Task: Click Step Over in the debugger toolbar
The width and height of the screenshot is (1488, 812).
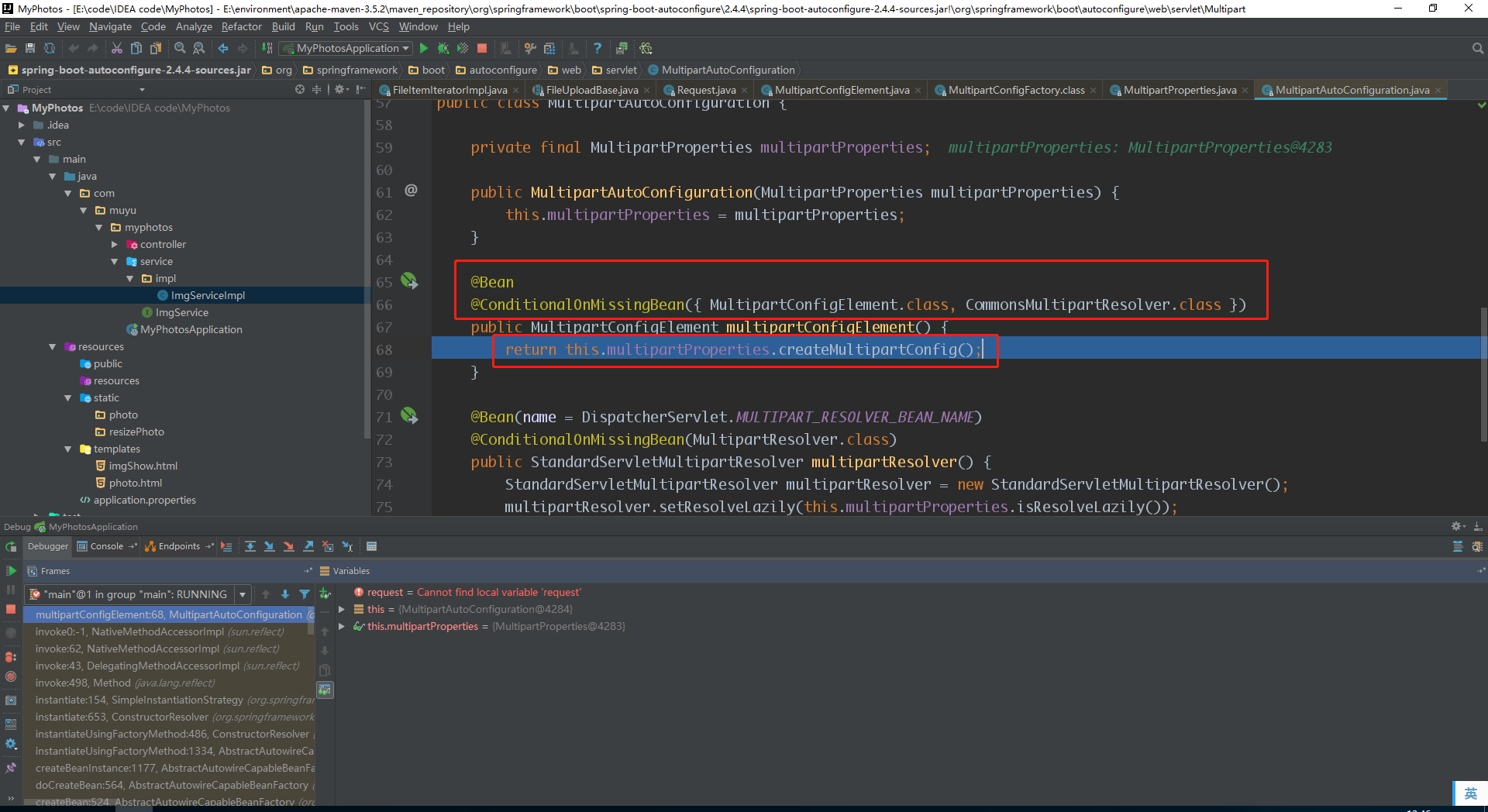Action: [250, 546]
